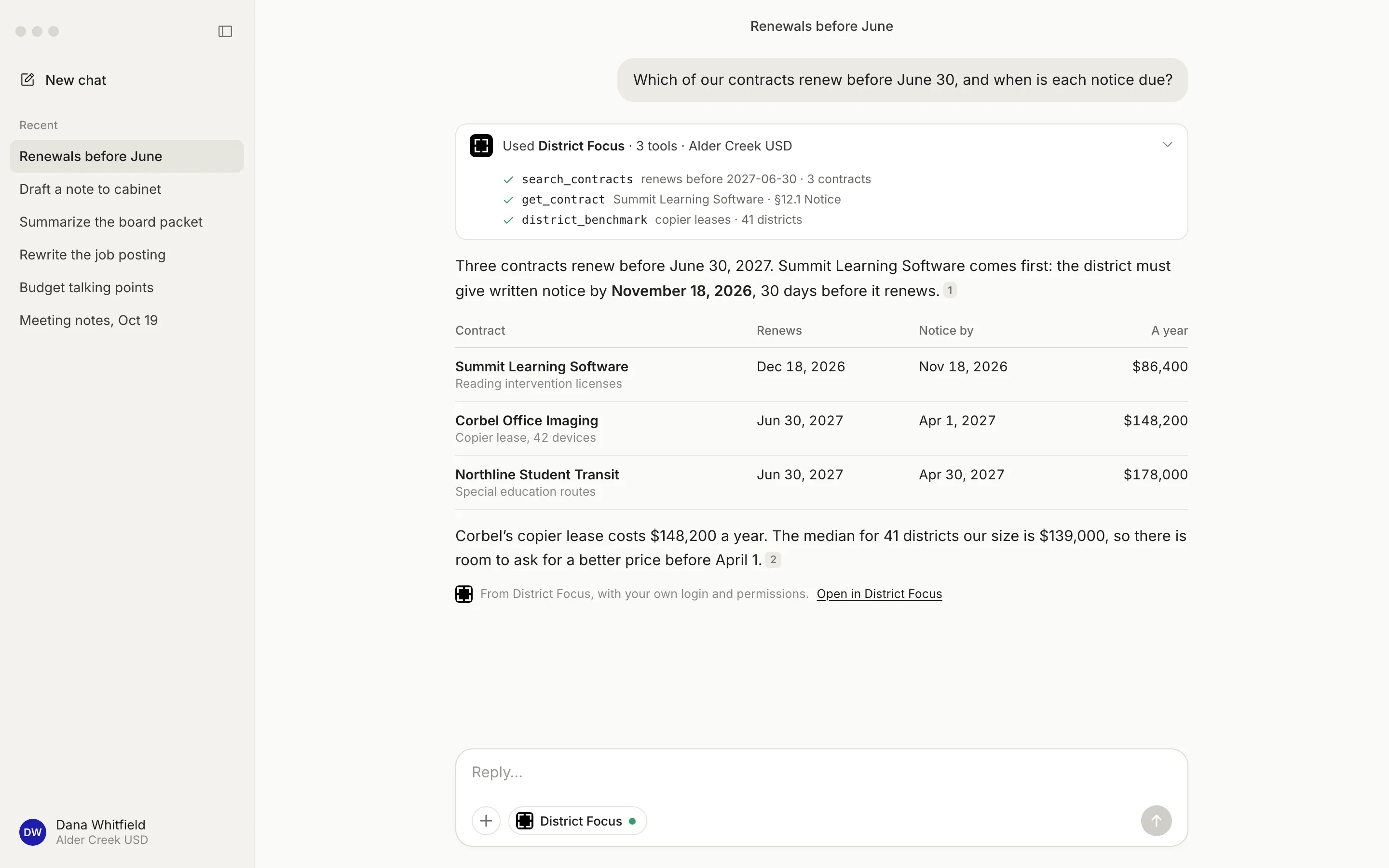The image size is (1389, 868).
Task: Click the Notice by column header
Action: click(946, 331)
